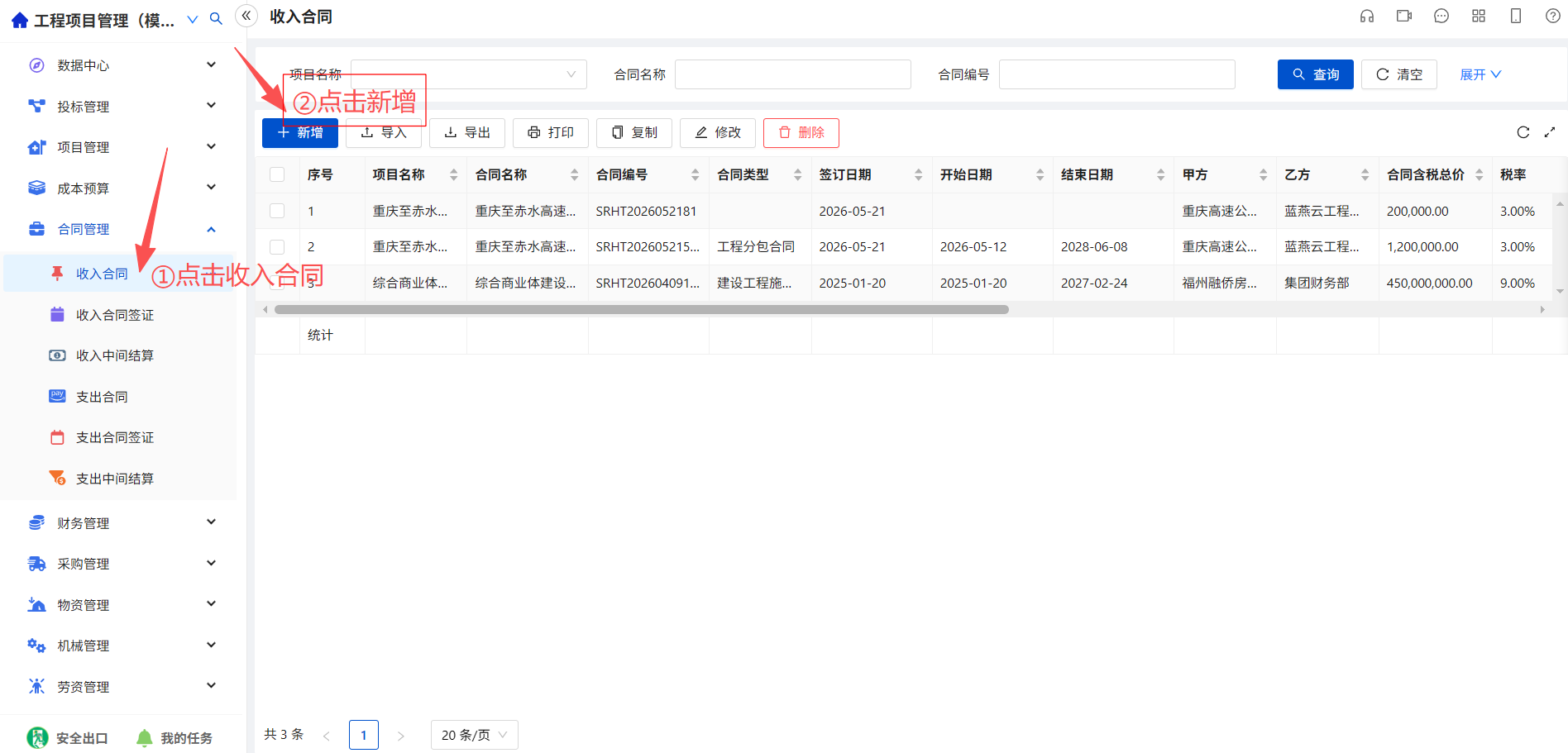Click the 打印 print button
This screenshot has height=753, width=1568.
click(x=551, y=132)
